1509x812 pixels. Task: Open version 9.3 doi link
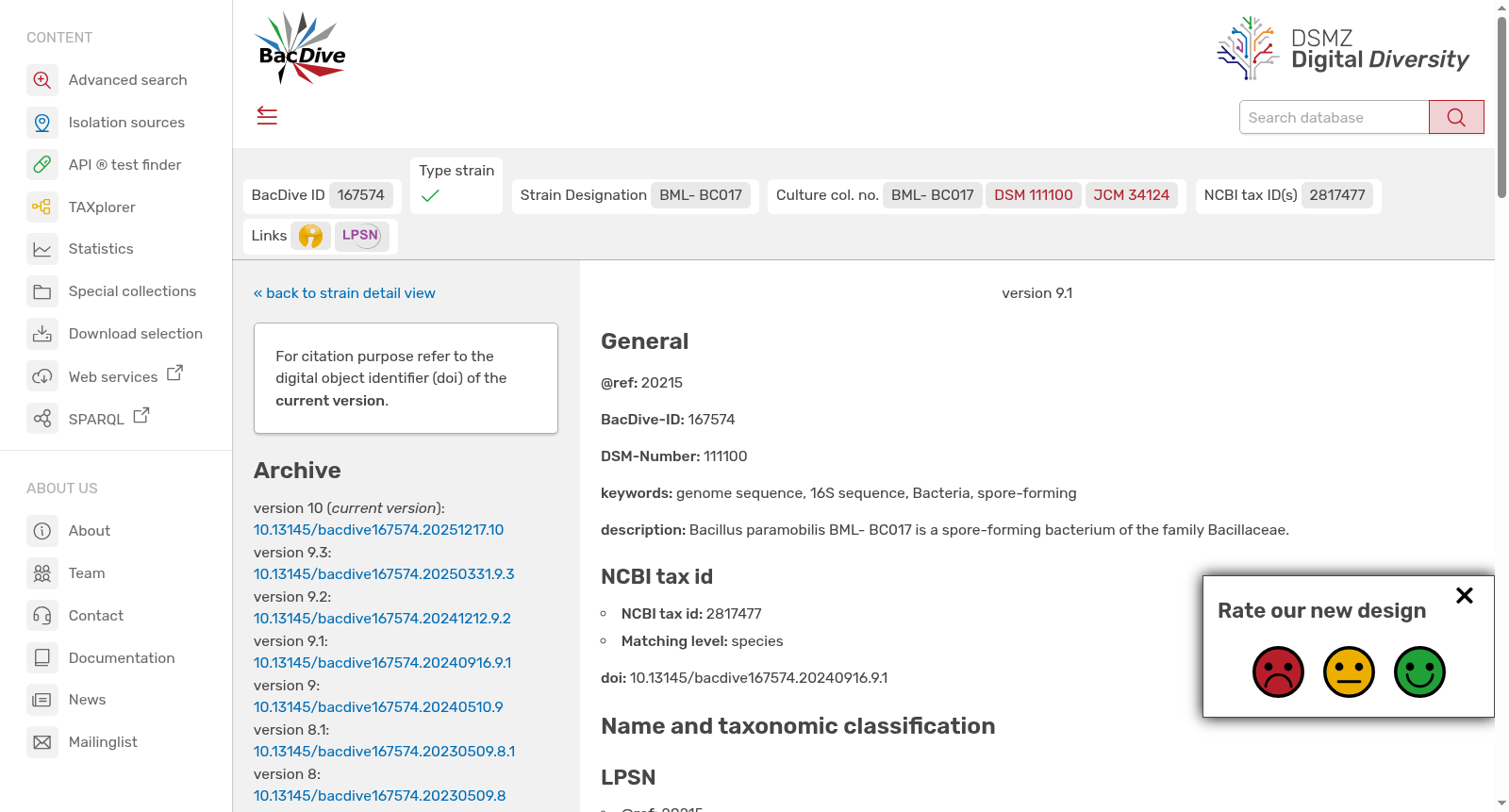coord(384,574)
